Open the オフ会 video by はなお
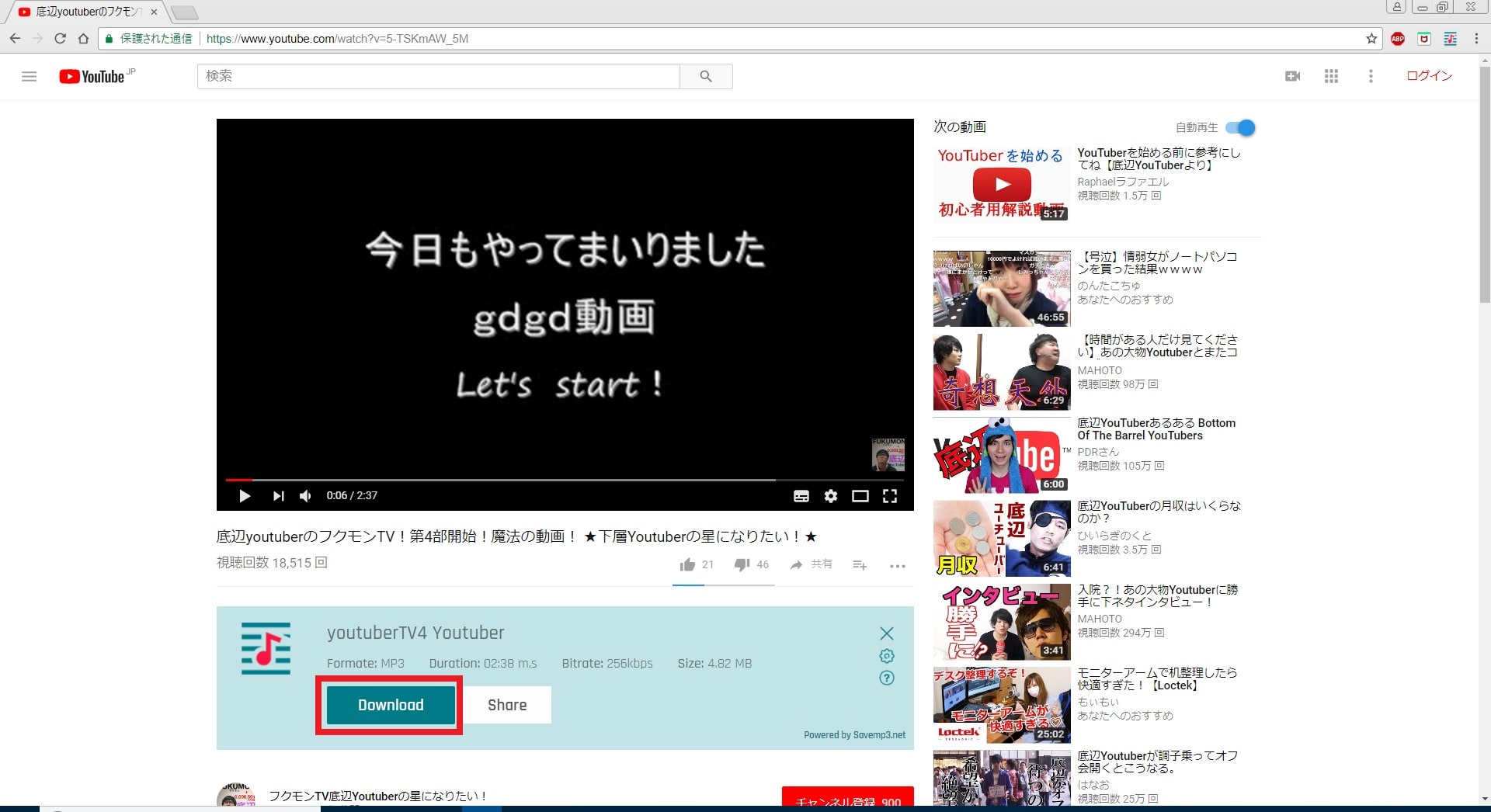This screenshot has width=1491, height=812. point(1157,762)
